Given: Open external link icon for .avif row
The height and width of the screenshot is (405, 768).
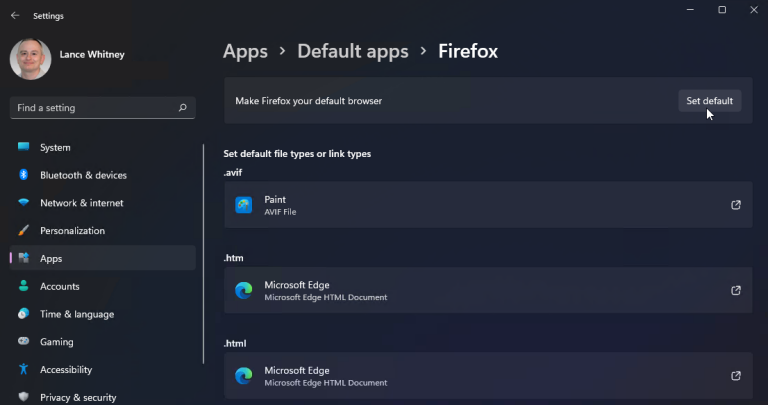Looking at the screenshot, I should [736, 205].
